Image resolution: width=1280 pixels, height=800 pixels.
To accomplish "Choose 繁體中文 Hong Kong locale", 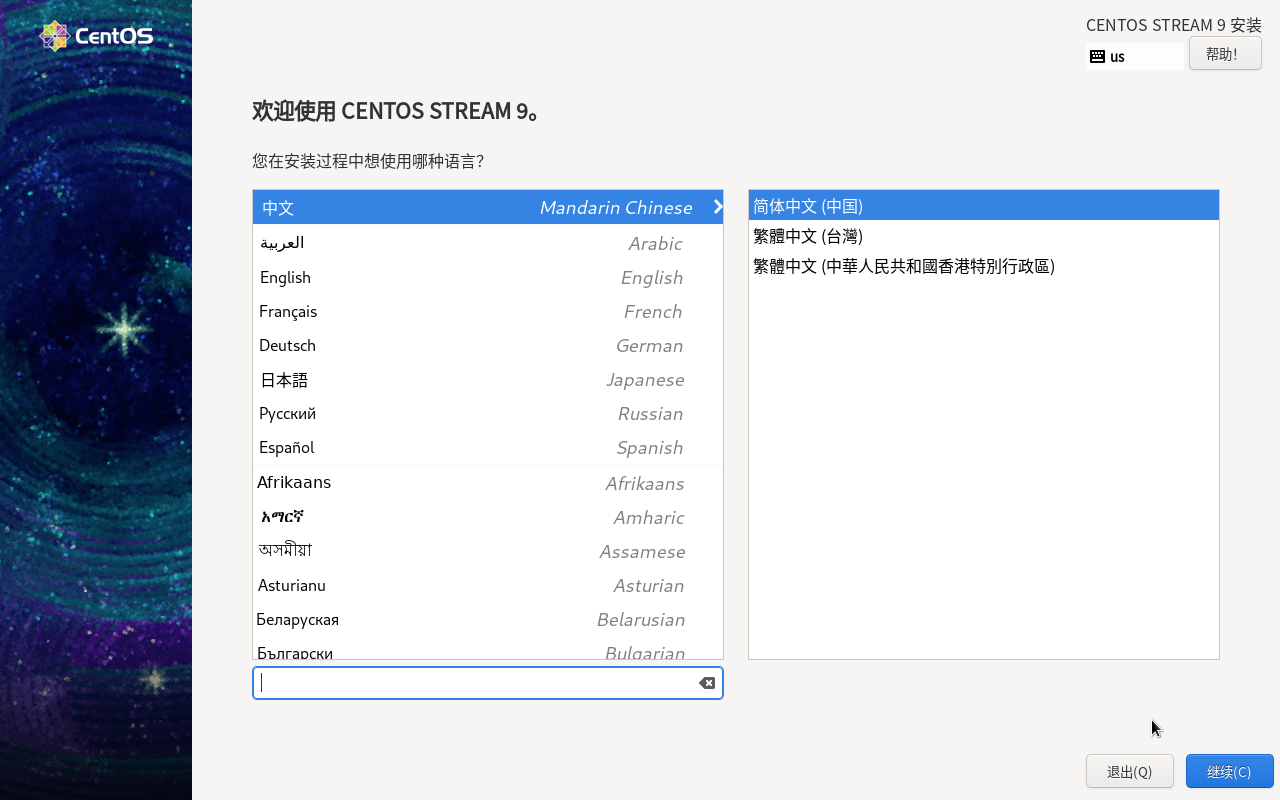I will click(x=984, y=266).
